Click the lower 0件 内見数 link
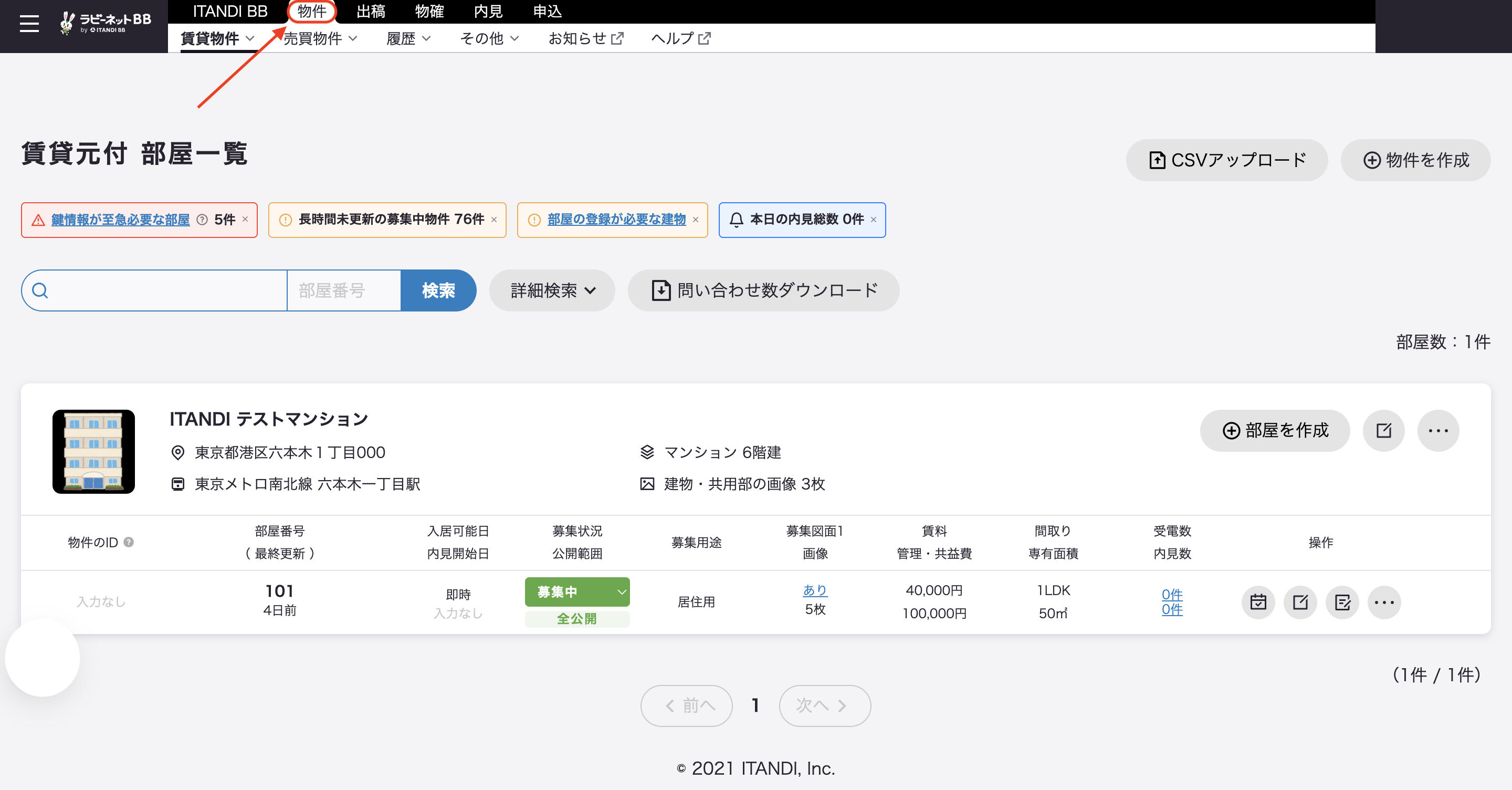Image resolution: width=1512 pixels, height=790 pixels. (x=1172, y=610)
